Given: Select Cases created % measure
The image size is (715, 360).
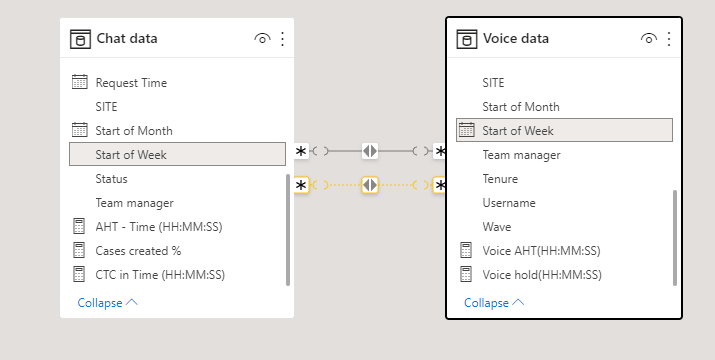Looking at the screenshot, I should [x=138, y=250].
